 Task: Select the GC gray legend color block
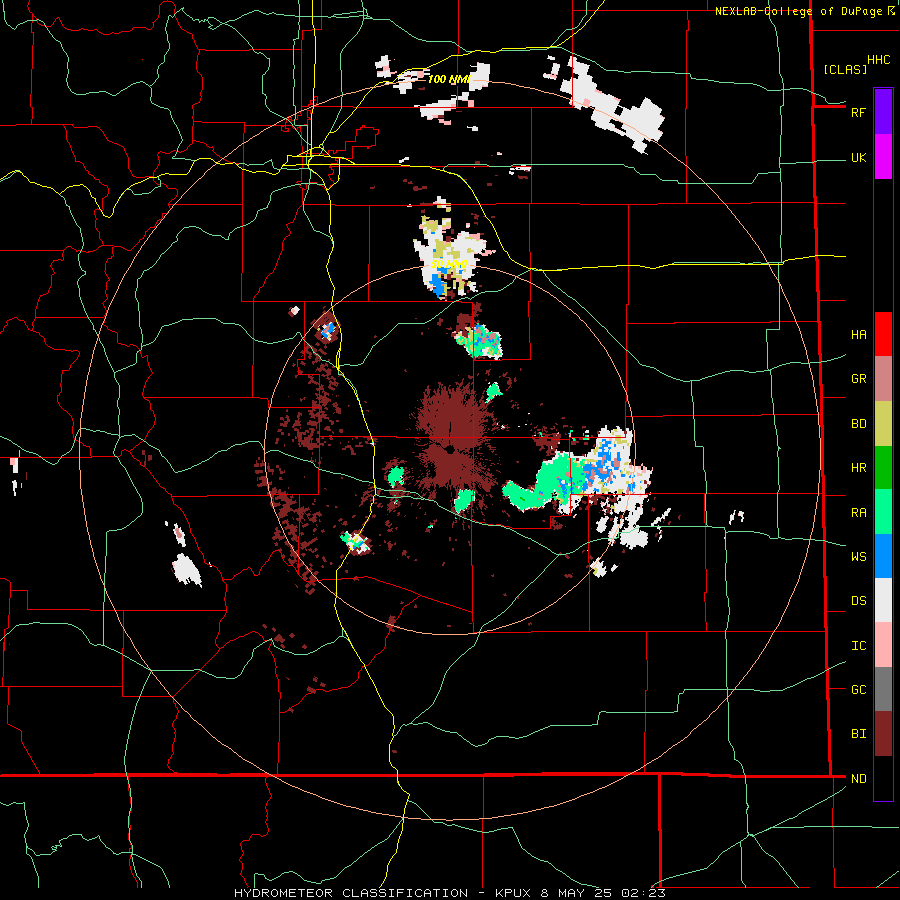[883, 689]
